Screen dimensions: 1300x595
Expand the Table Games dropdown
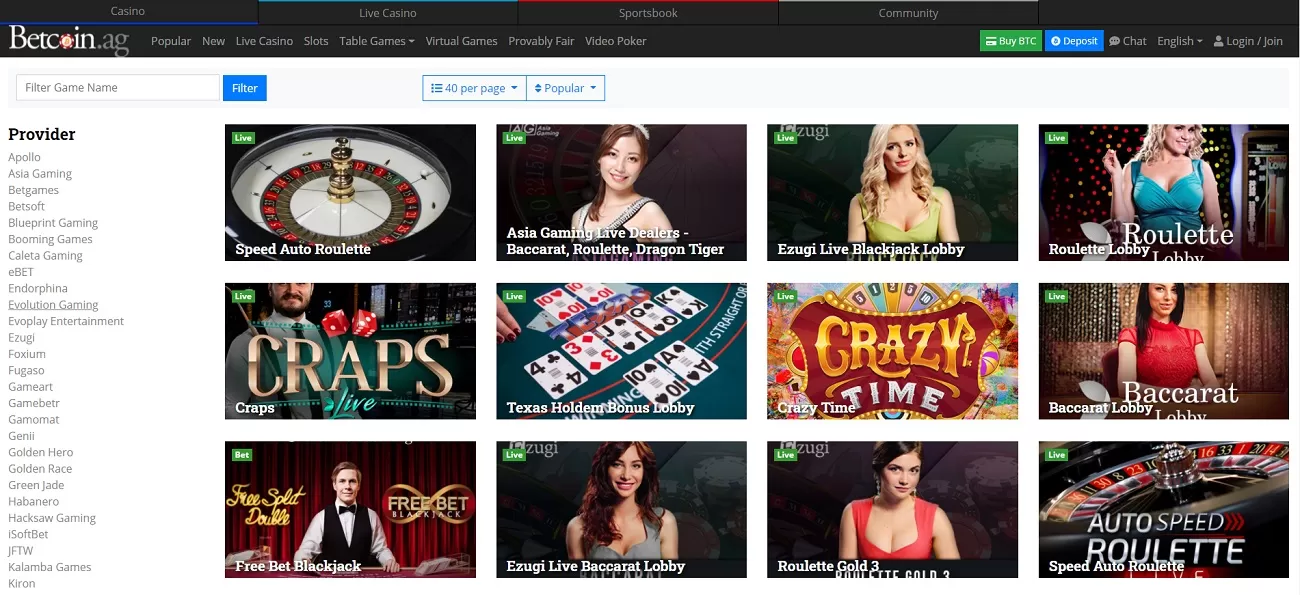point(377,41)
